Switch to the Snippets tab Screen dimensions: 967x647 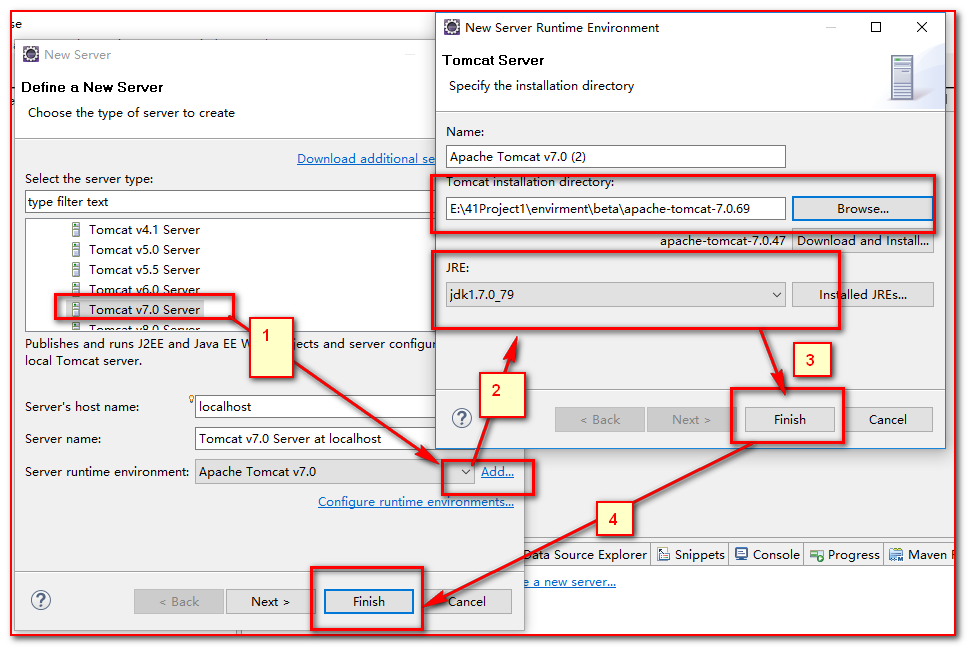coord(691,554)
